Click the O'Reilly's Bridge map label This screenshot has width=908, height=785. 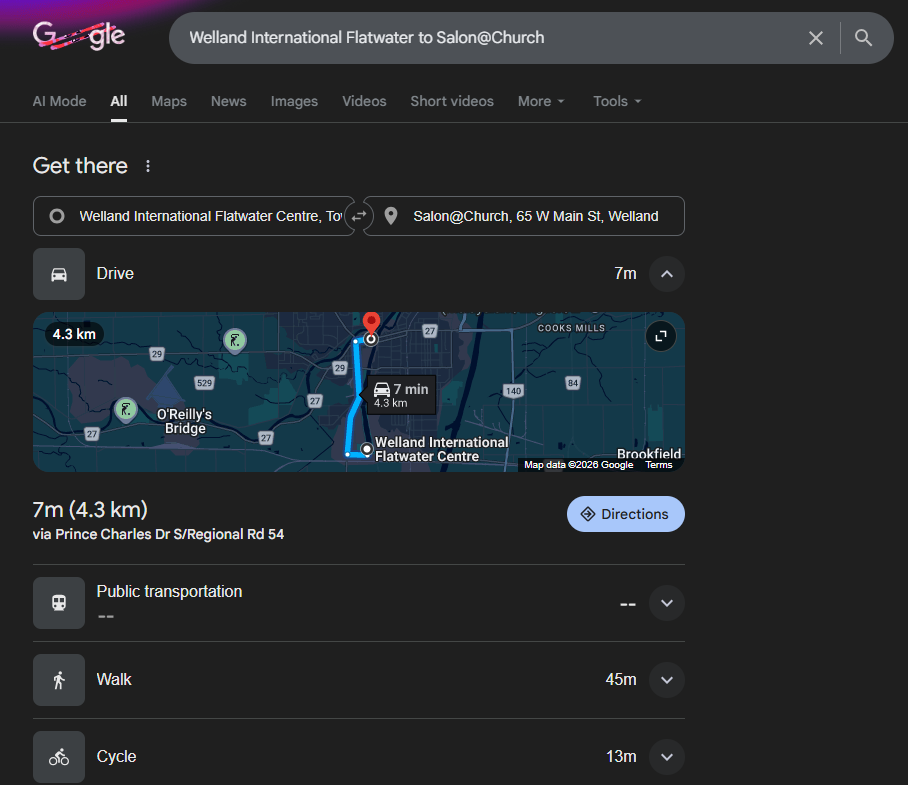pos(185,421)
